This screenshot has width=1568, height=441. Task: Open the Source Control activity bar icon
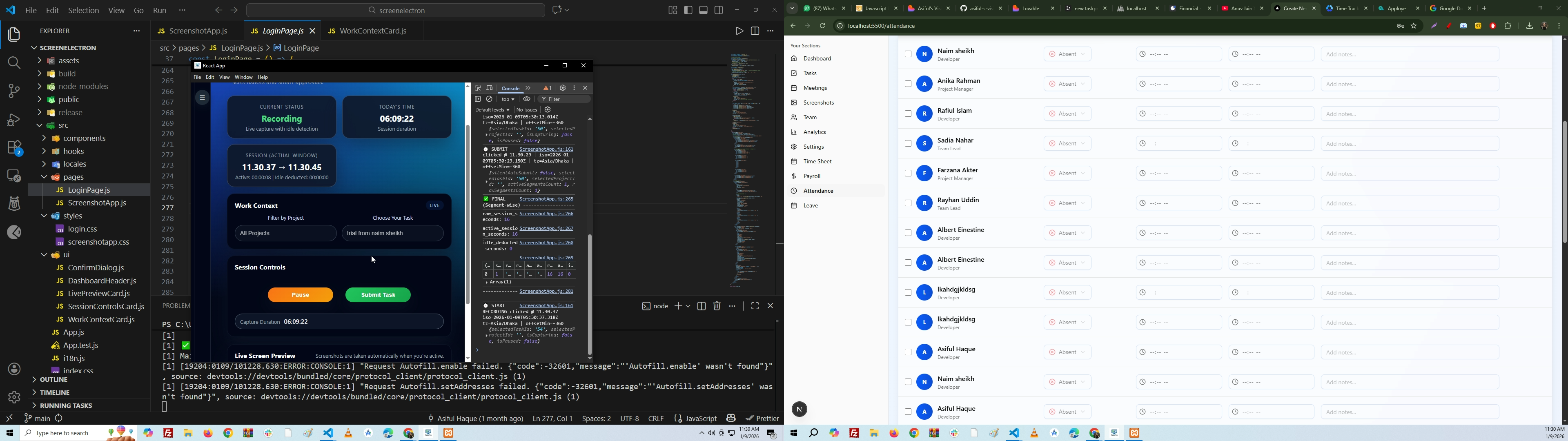13,91
